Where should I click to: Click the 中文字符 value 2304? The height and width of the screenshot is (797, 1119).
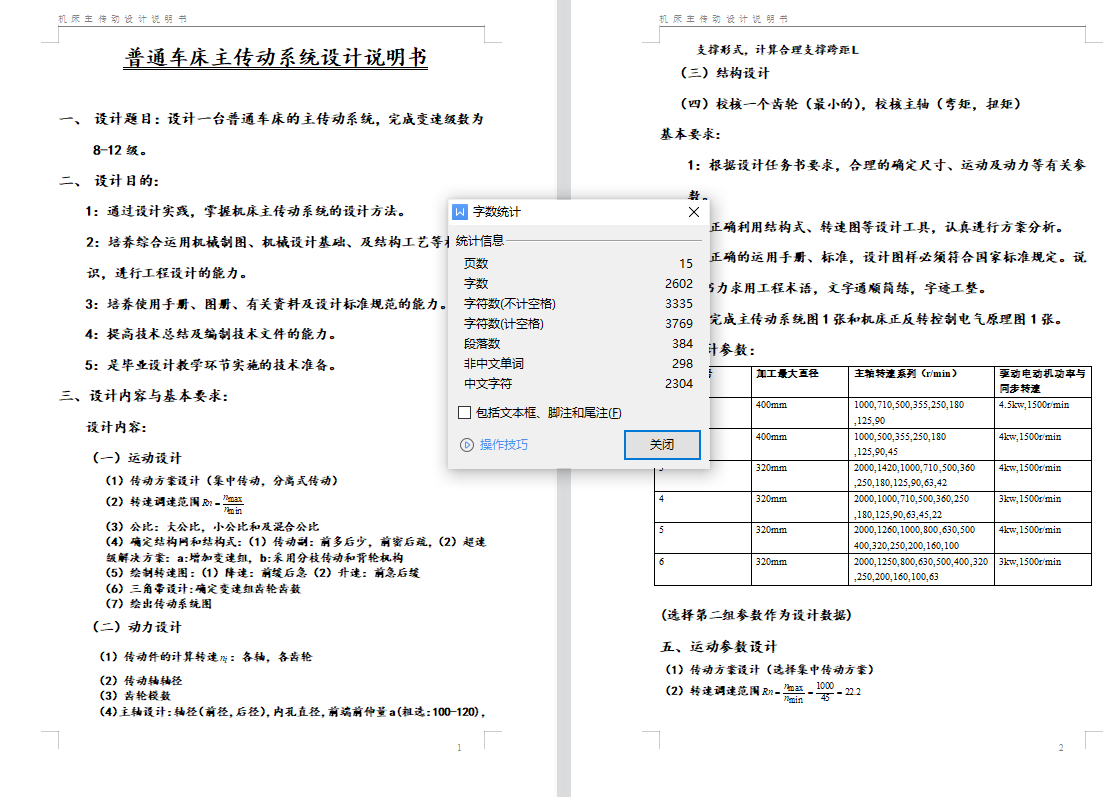678,384
